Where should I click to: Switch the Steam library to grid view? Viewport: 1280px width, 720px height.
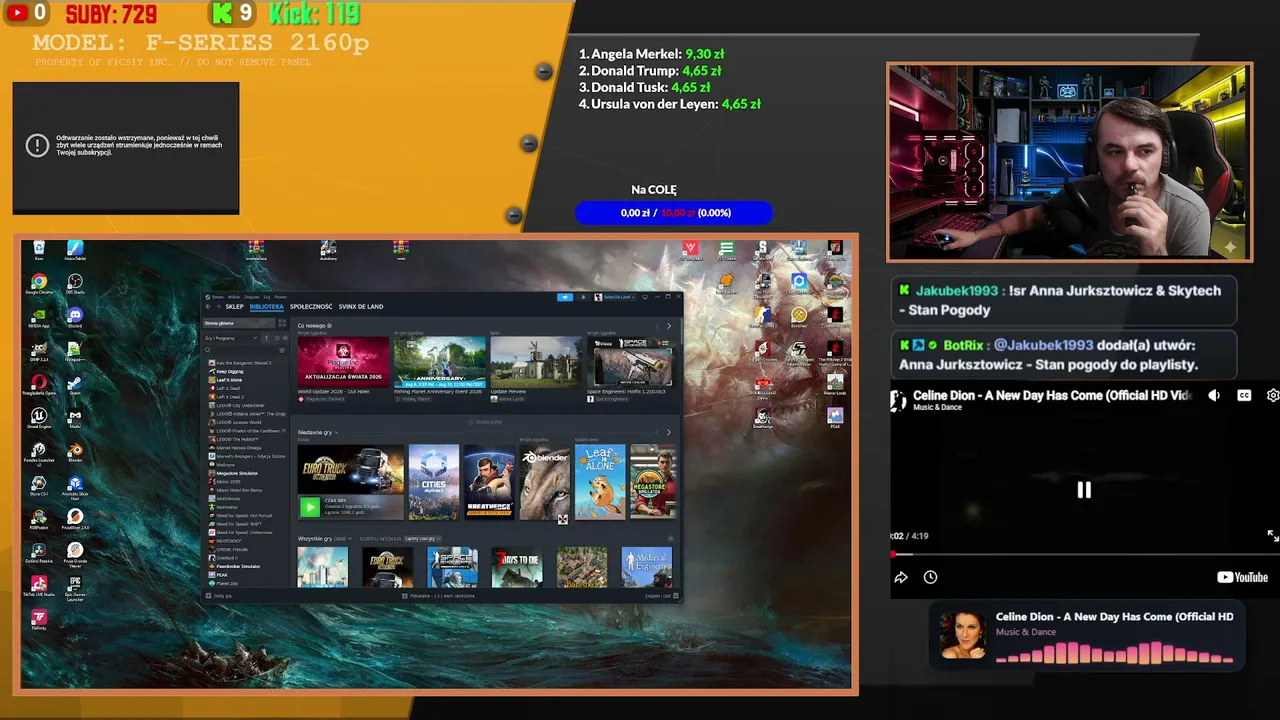tap(282, 323)
